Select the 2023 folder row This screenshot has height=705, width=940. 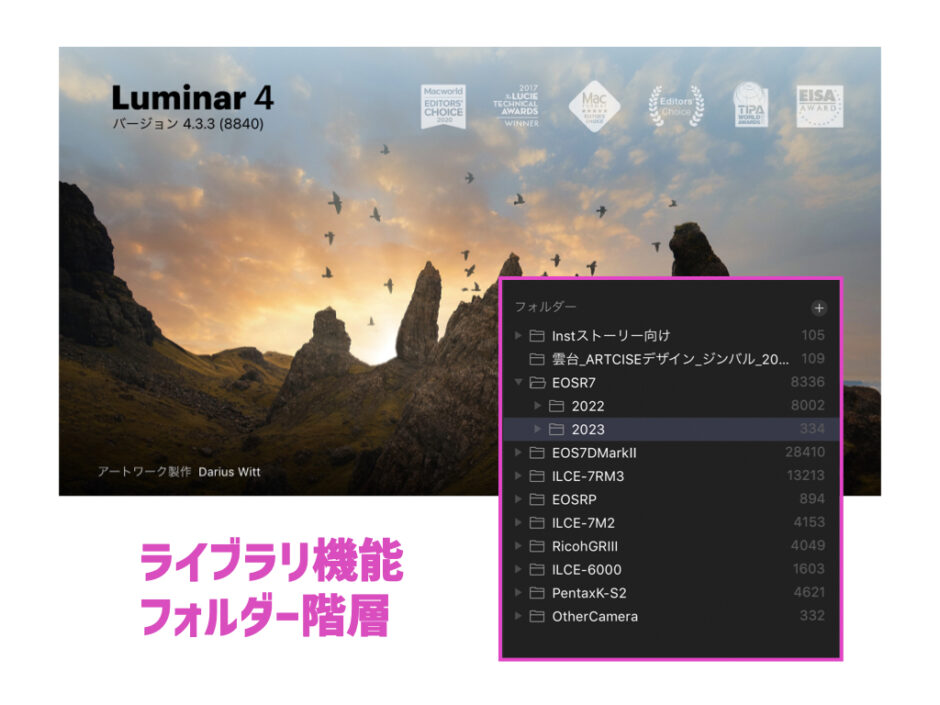click(x=670, y=429)
